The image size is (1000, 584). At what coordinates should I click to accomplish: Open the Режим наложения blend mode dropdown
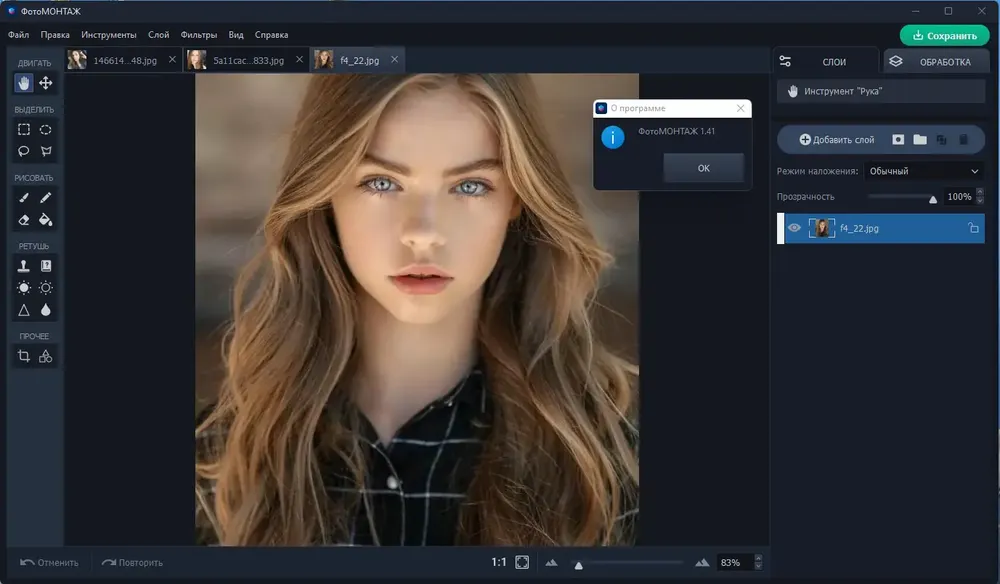[x=924, y=171]
